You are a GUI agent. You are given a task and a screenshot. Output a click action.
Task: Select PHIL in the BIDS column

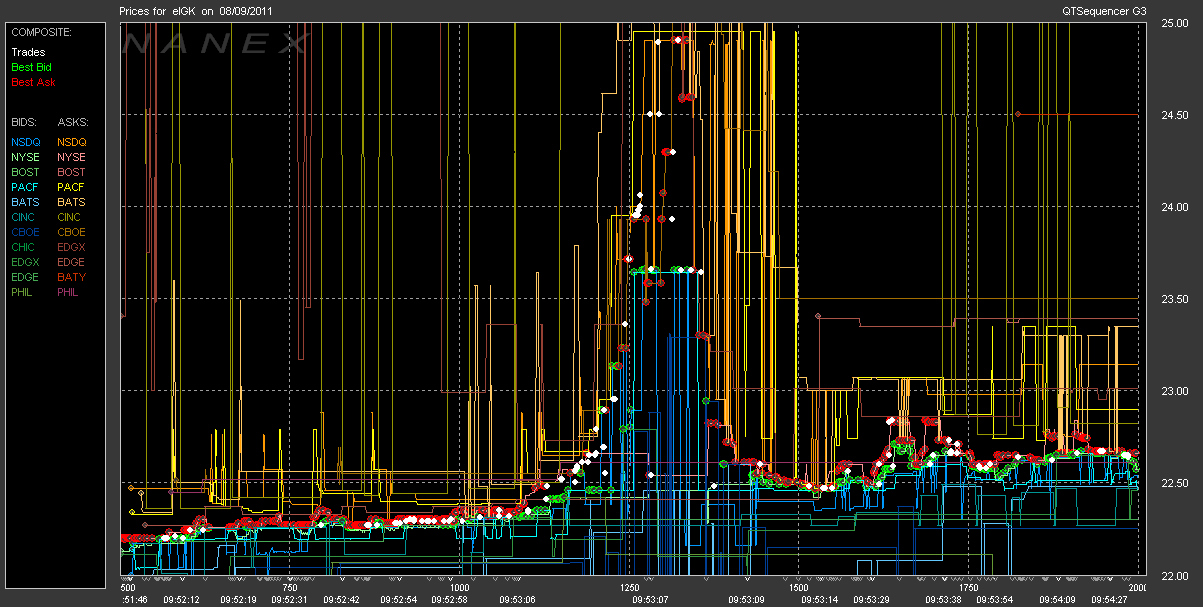[x=24, y=292]
